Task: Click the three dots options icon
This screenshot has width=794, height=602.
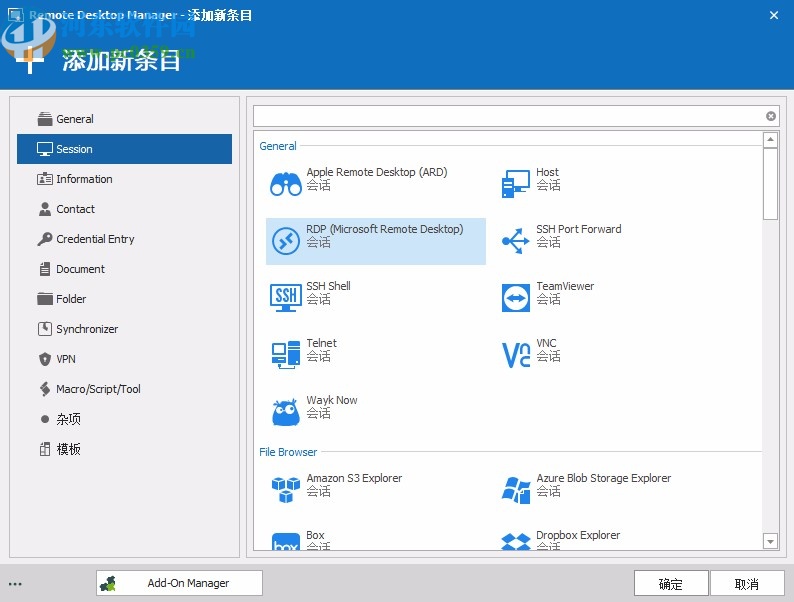Action: point(15,584)
